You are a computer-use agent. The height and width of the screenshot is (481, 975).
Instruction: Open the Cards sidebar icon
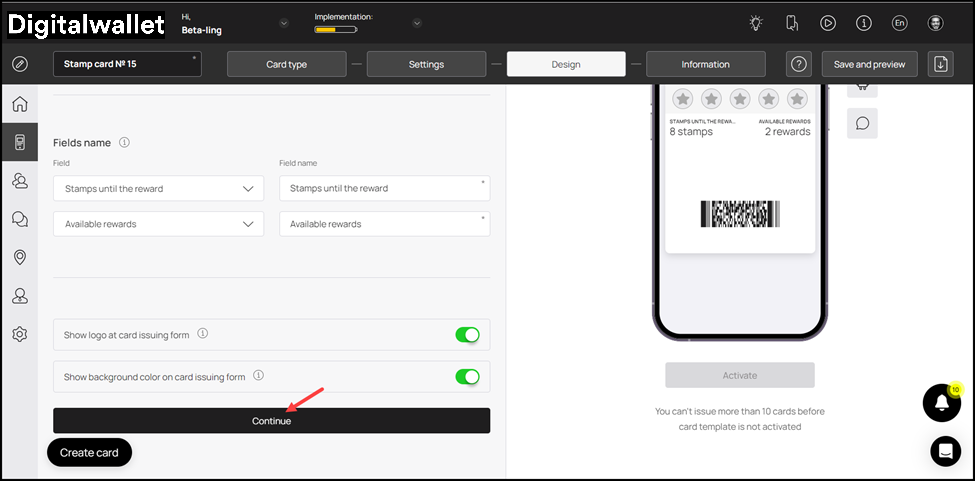pyautogui.click(x=20, y=142)
